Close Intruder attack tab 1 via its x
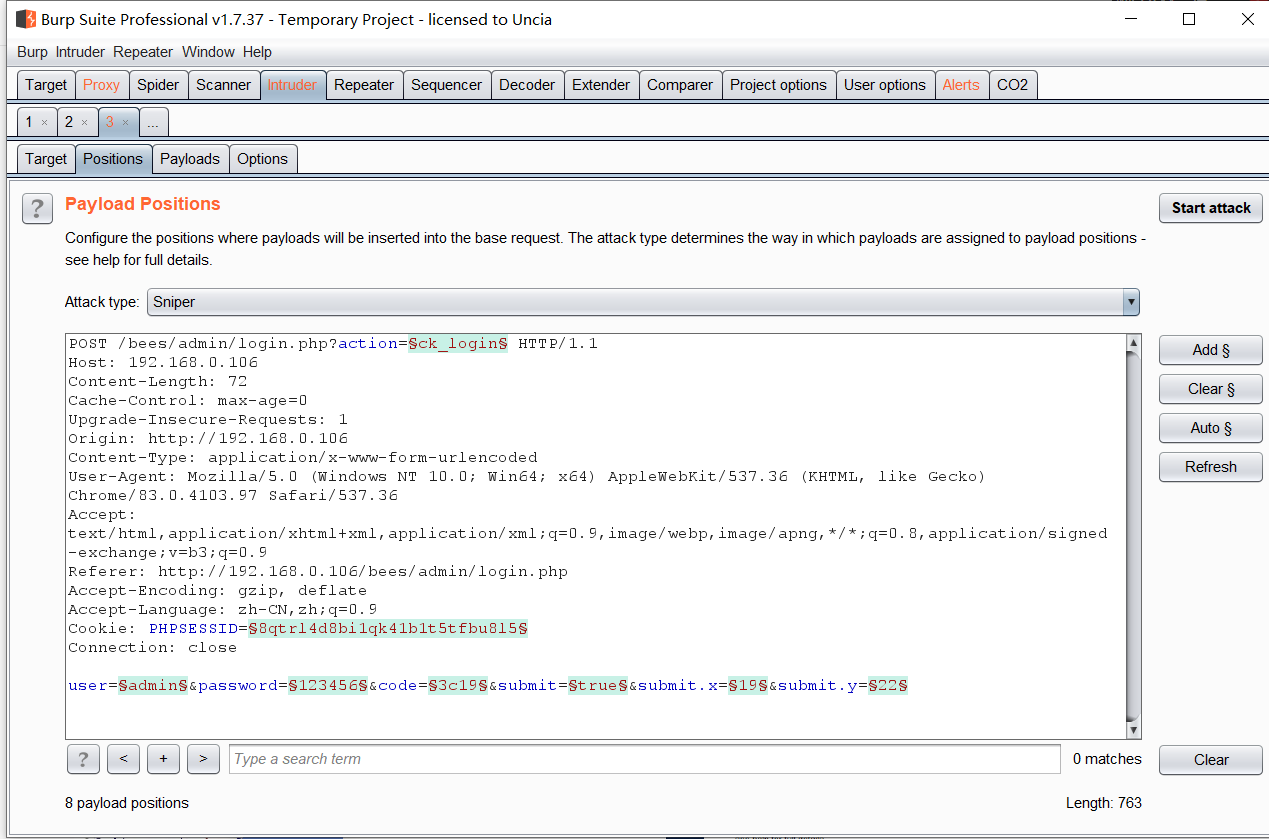Screen dimensions: 1269x839 click(x=44, y=123)
